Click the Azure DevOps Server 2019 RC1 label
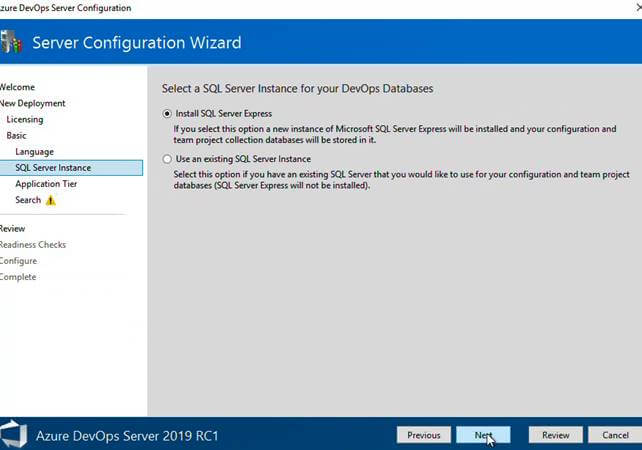This screenshot has height=450, width=642. 127,436
